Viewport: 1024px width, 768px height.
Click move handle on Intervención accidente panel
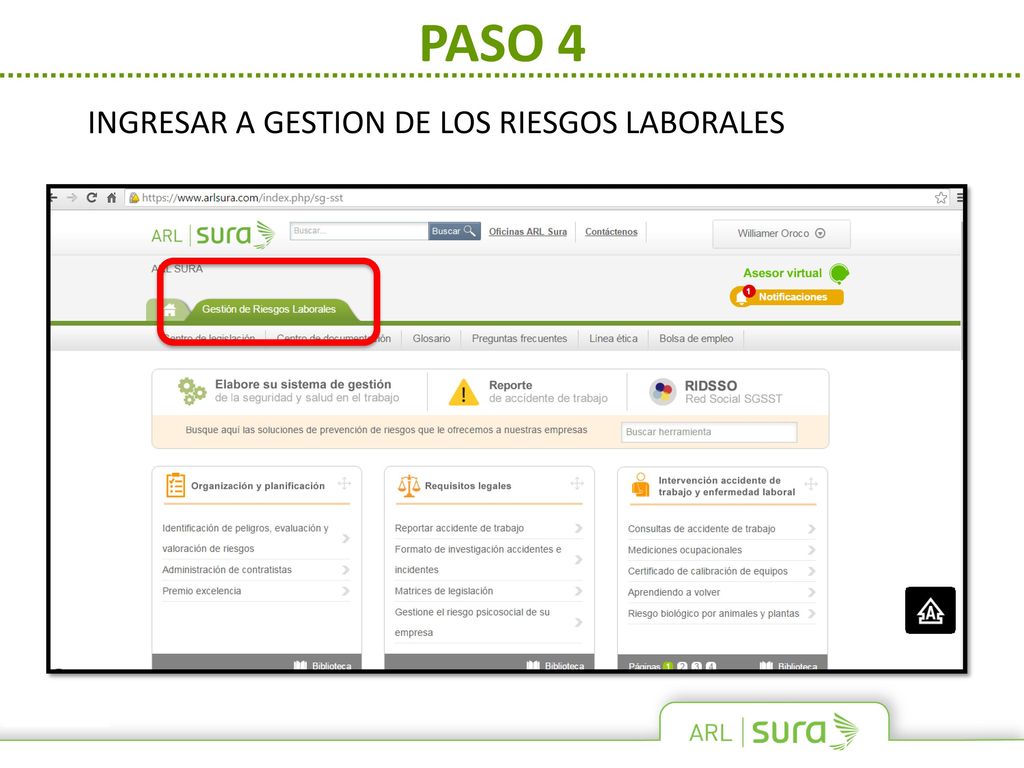tap(810, 484)
